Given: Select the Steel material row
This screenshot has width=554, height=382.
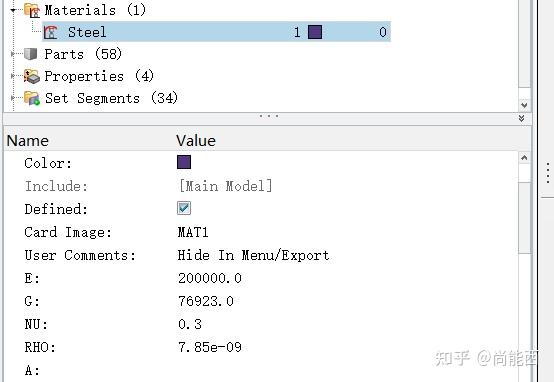Looking at the screenshot, I should 216,32.
